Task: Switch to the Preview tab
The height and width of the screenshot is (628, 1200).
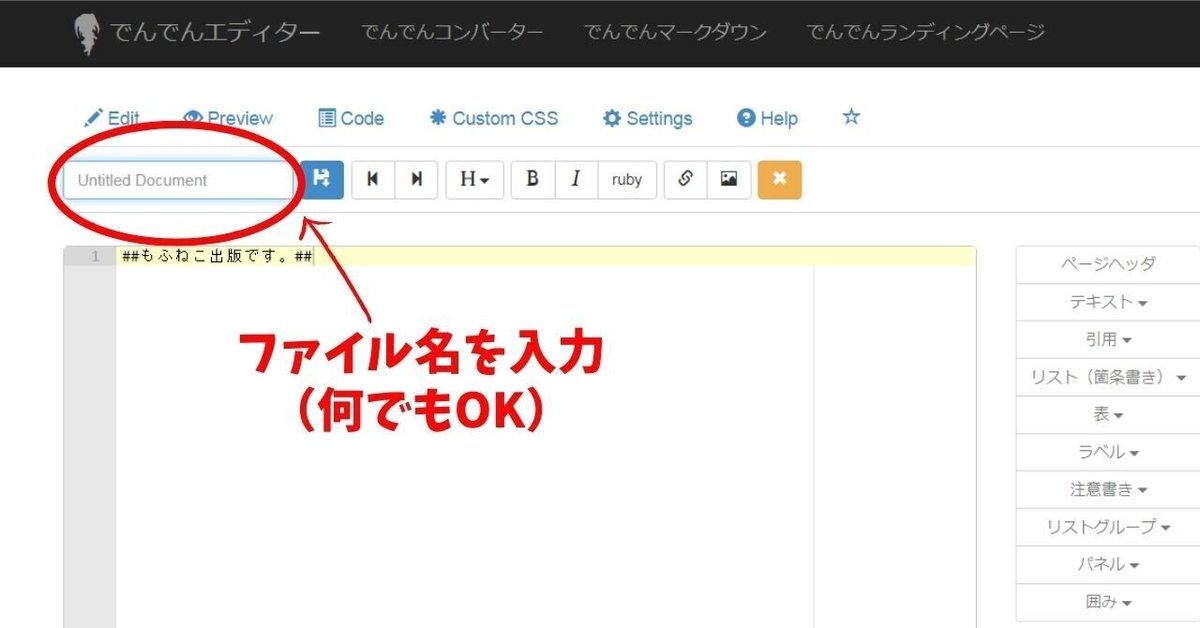Action: point(228,117)
